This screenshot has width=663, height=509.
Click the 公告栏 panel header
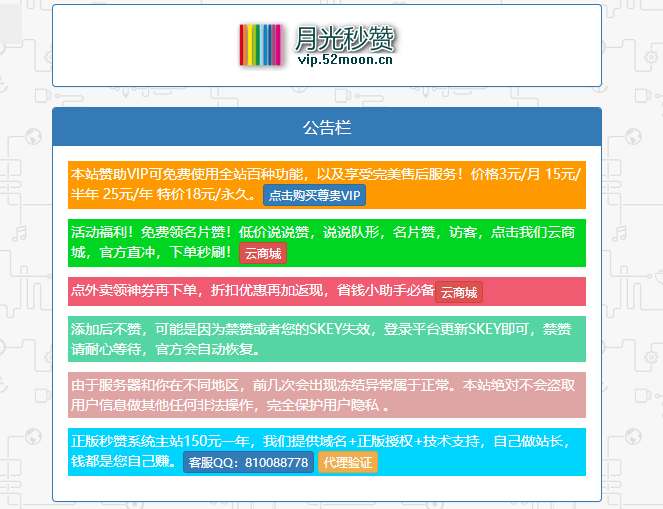[x=327, y=128]
